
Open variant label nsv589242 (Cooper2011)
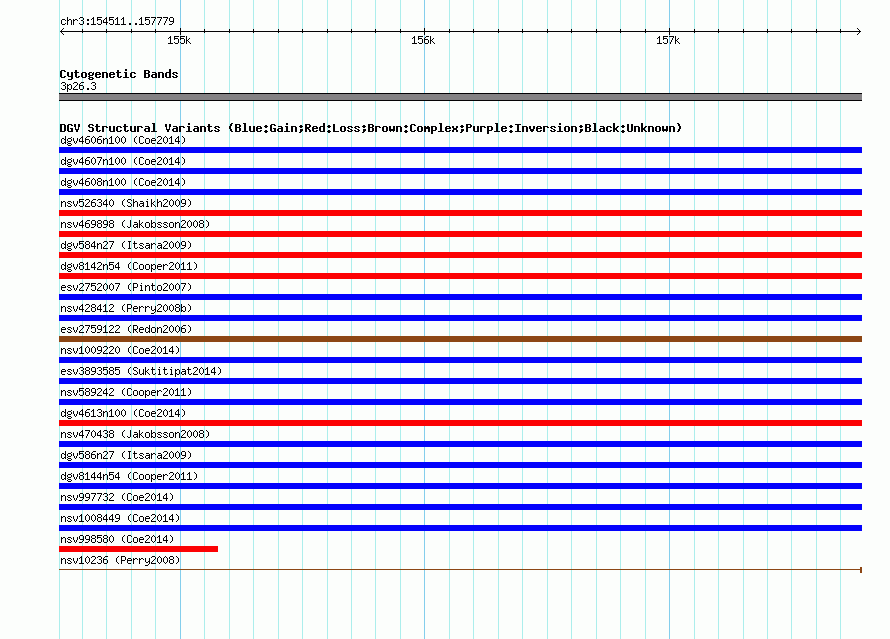coord(126,392)
